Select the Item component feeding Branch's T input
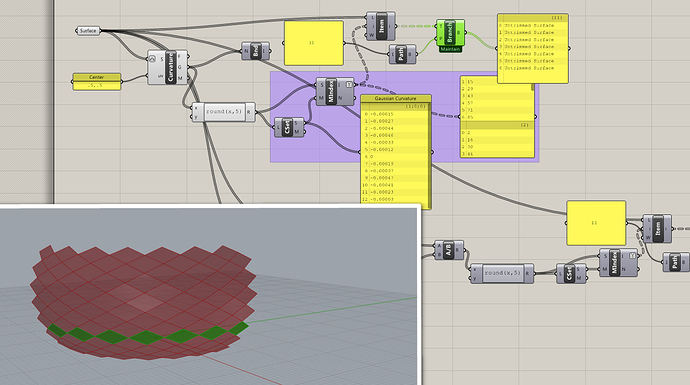This screenshot has height=385, width=690. point(381,26)
